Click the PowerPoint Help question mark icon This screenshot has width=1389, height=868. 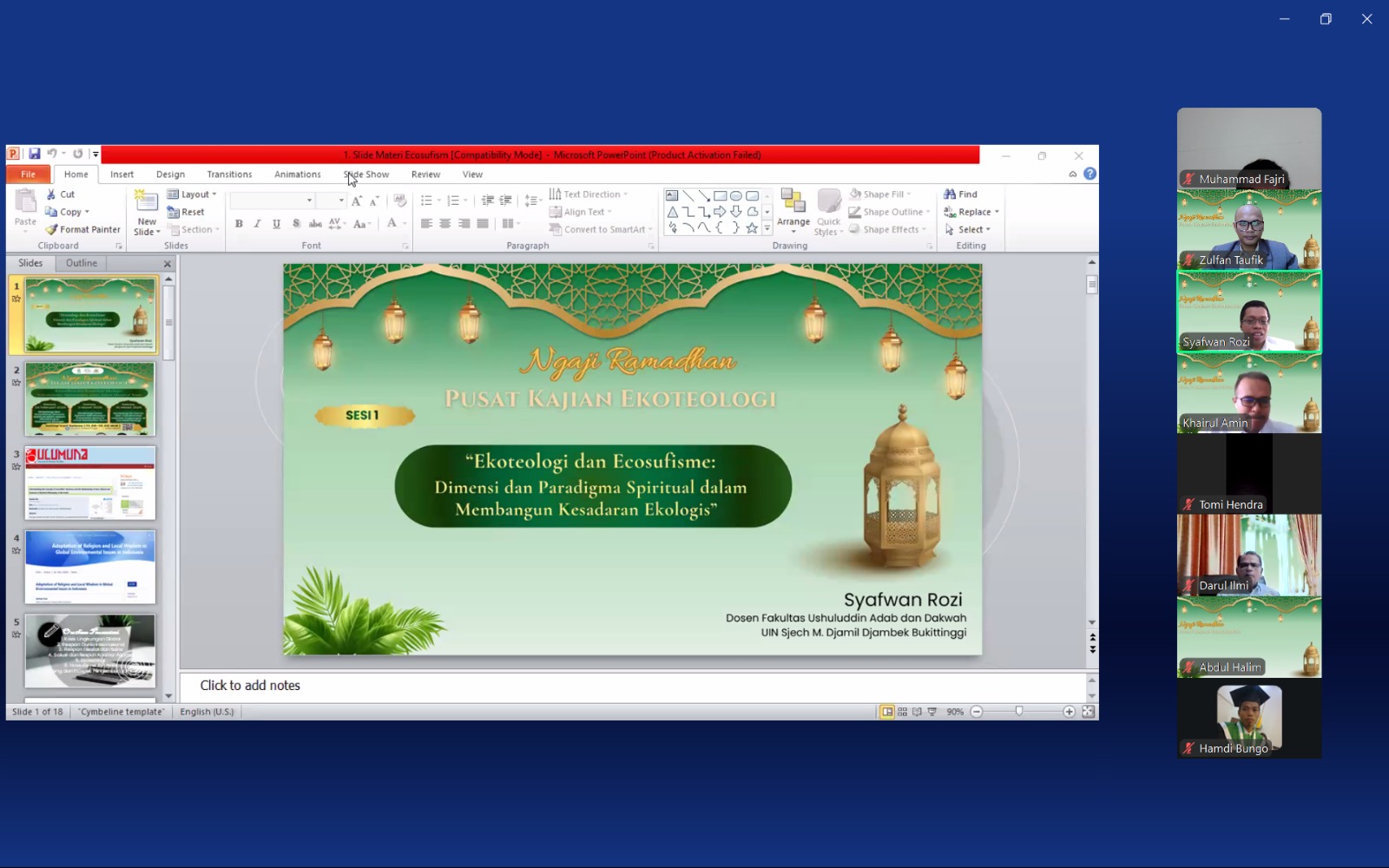pyautogui.click(x=1089, y=174)
